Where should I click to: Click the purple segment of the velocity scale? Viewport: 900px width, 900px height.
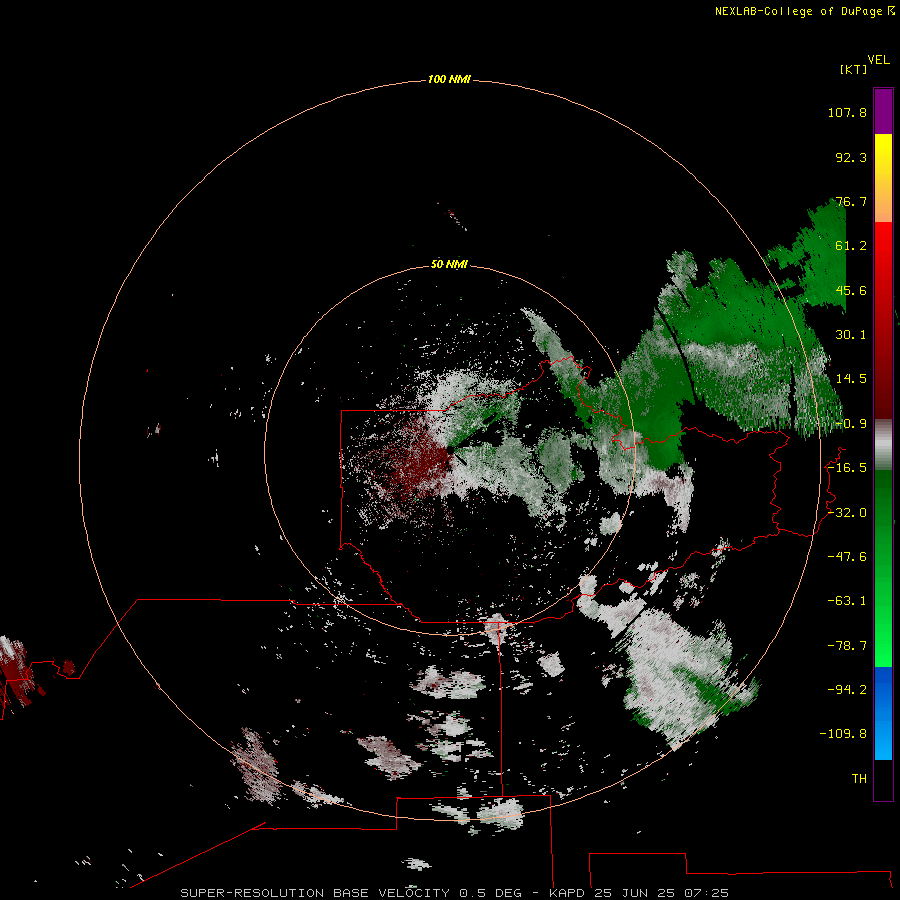(883, 111)
